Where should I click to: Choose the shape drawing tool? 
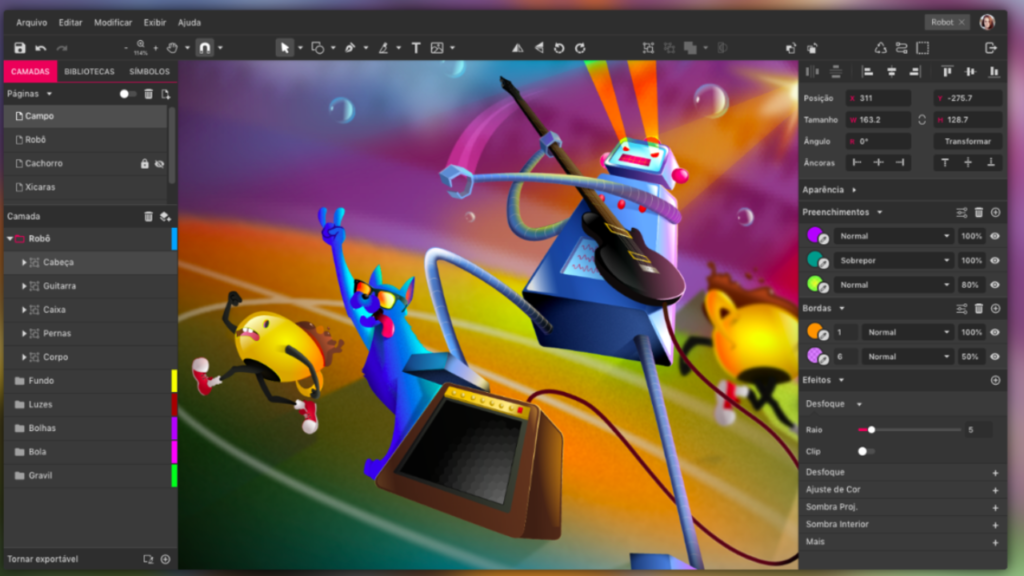(x=318, y=48)
